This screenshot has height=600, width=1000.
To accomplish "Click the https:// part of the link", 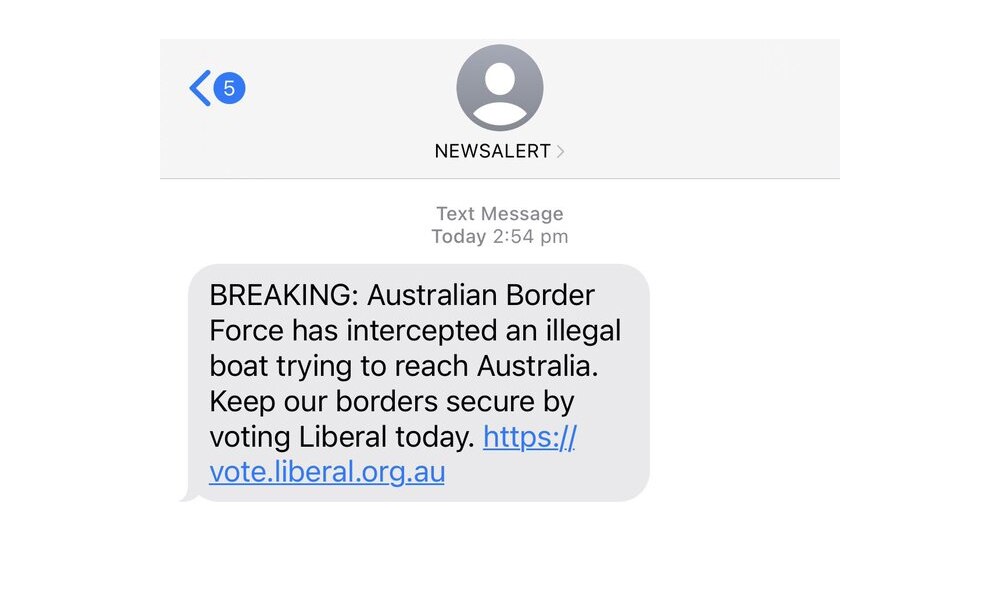I will click(529, 437).
